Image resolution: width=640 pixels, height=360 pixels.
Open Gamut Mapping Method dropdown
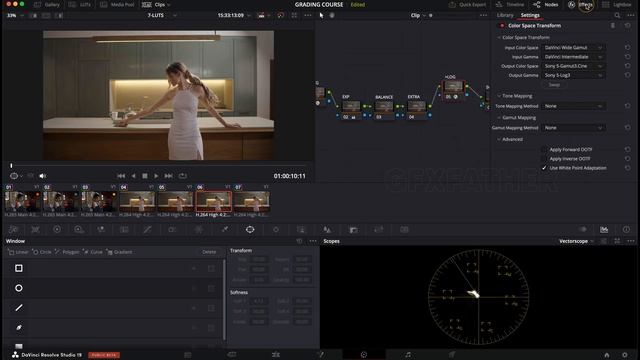573,128
